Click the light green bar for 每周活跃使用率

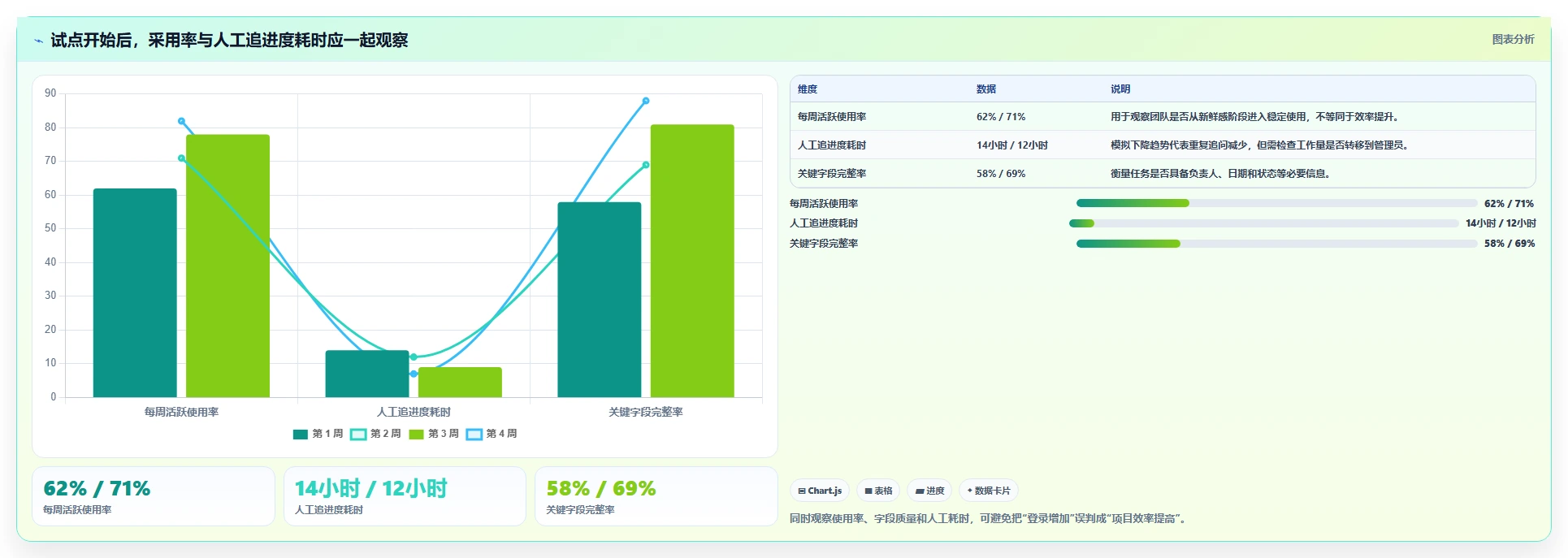click(x=227, y=266)
